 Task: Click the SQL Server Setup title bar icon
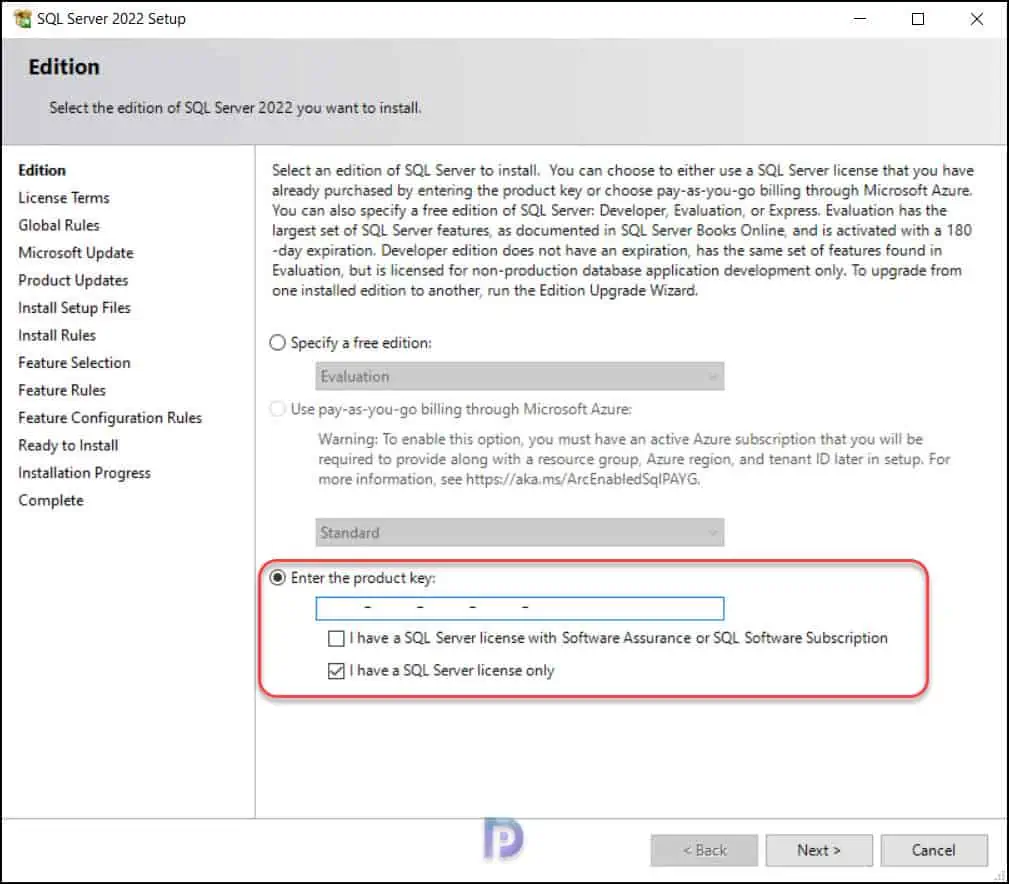click(x=22, y=19)
